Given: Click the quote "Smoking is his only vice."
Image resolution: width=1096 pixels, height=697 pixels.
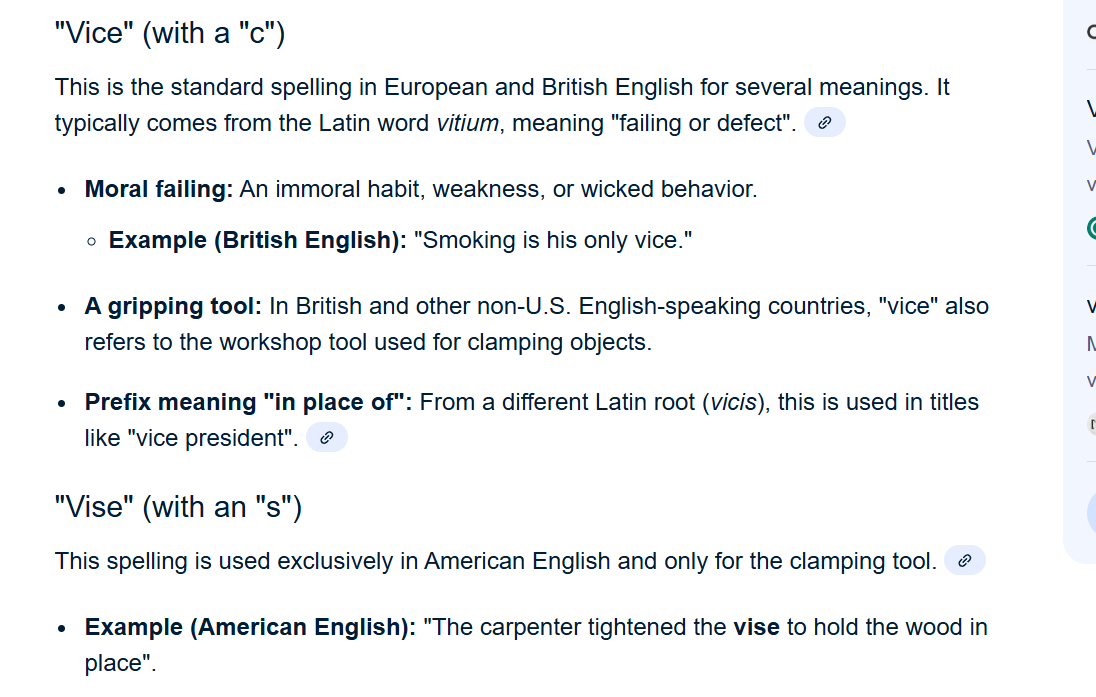Looking at the screenshot, I should (x=553, y=240).
